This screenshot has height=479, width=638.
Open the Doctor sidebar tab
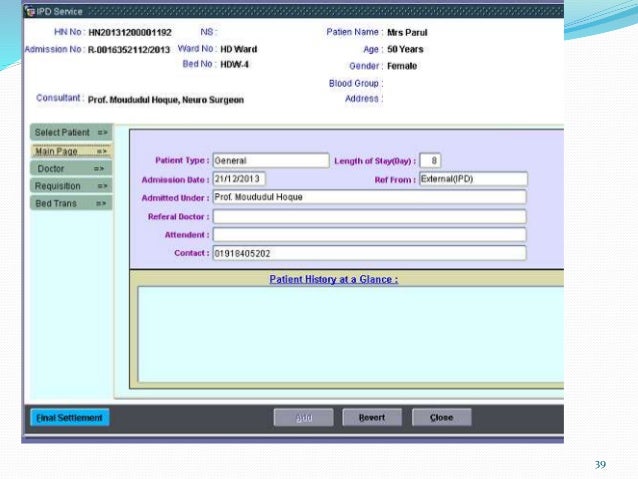coord(71,169)
